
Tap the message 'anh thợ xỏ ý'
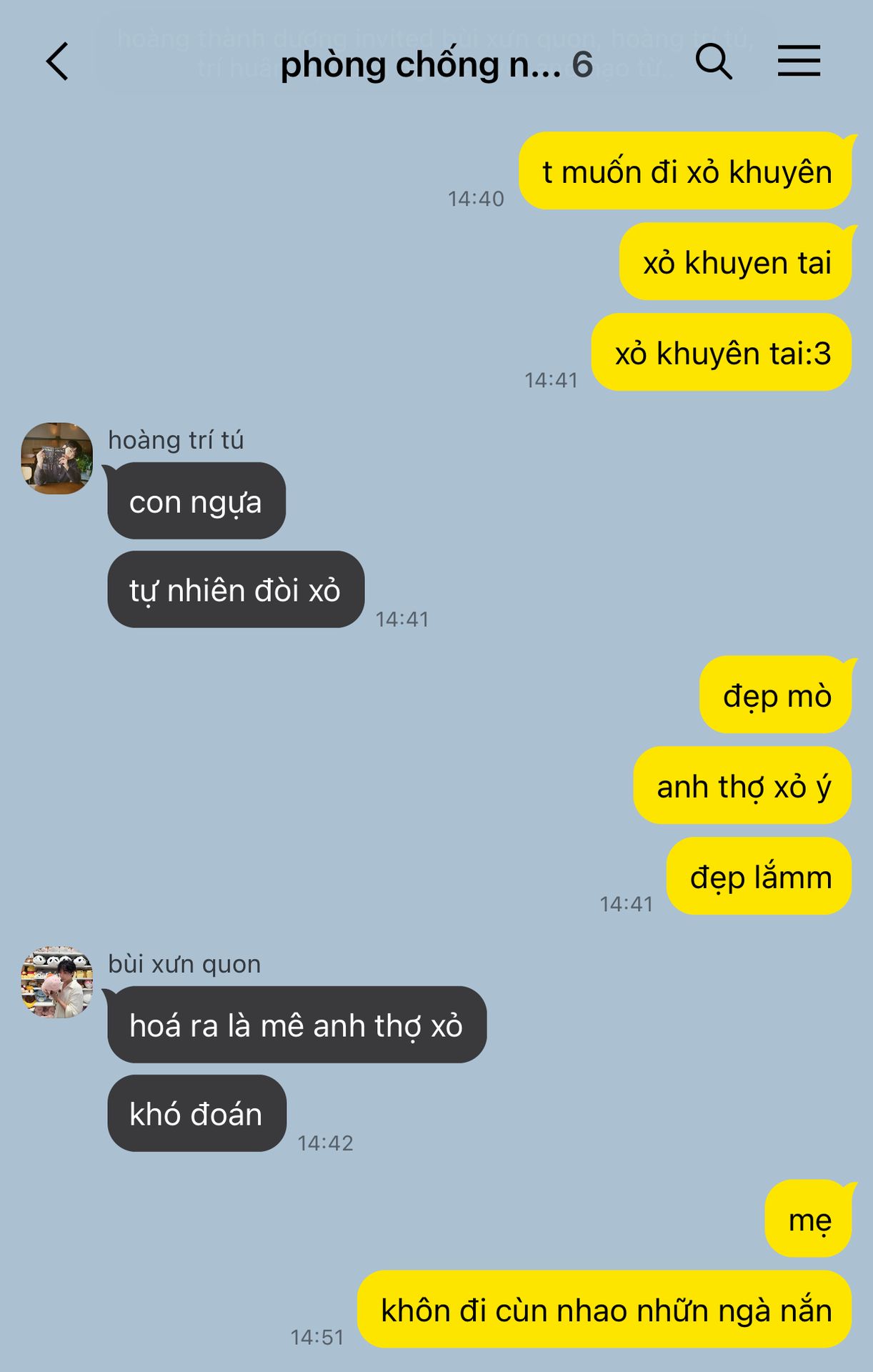pos(743,785)
